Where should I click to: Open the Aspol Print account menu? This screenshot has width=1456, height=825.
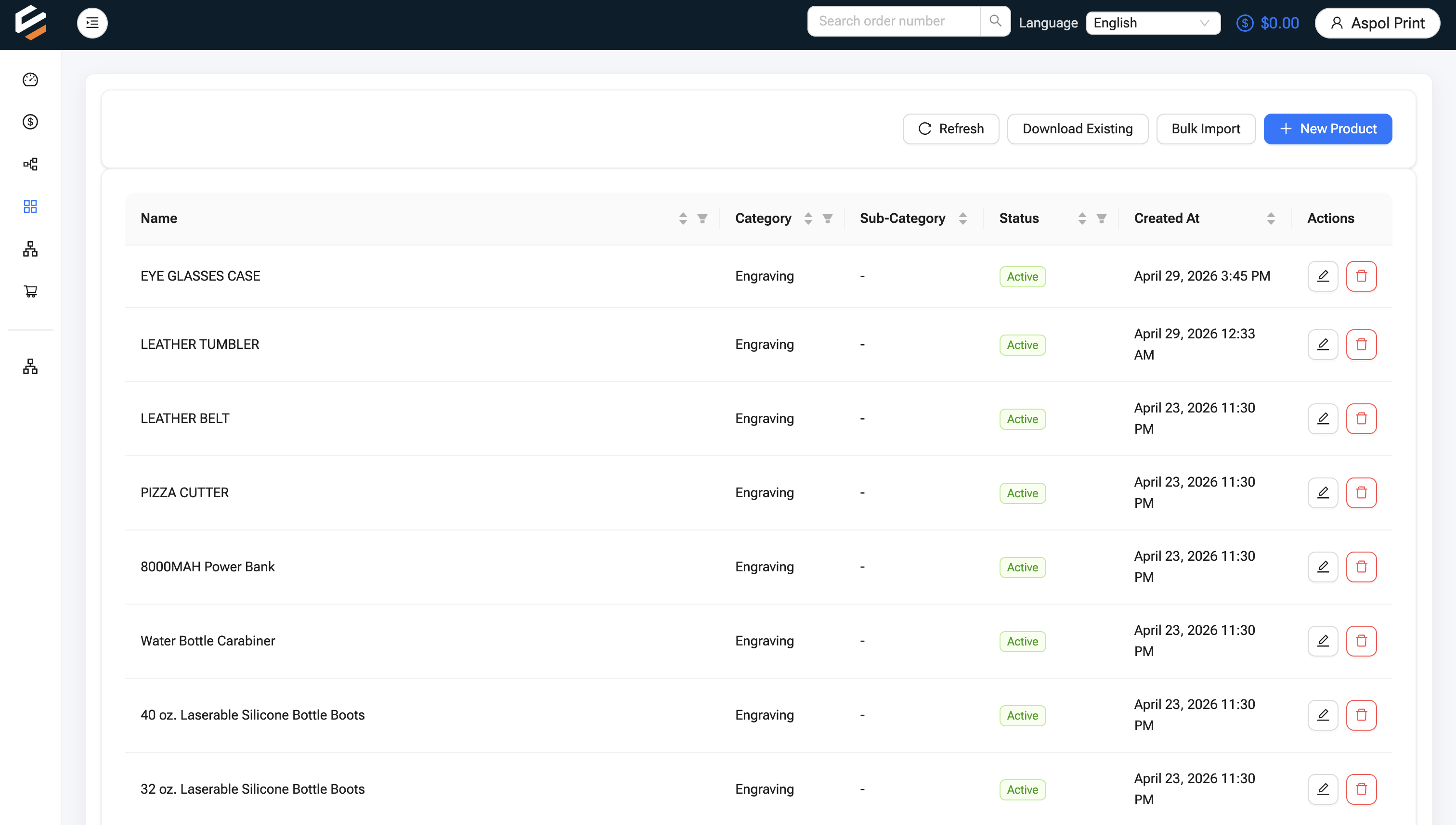click(1377, 23)
